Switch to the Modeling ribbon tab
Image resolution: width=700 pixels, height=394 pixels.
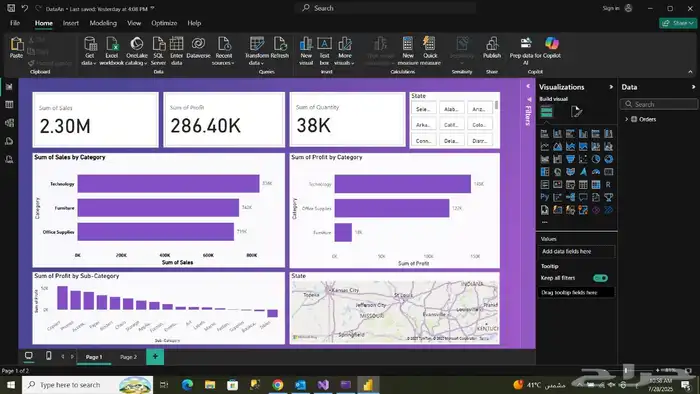[x=103, y=23]
